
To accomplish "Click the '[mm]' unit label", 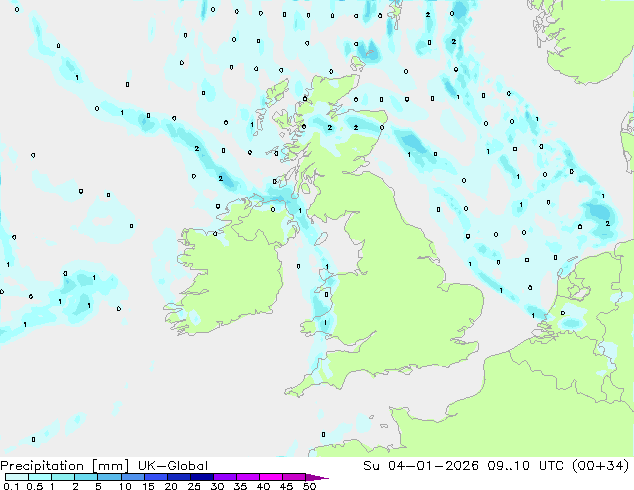I will [110, 466].
